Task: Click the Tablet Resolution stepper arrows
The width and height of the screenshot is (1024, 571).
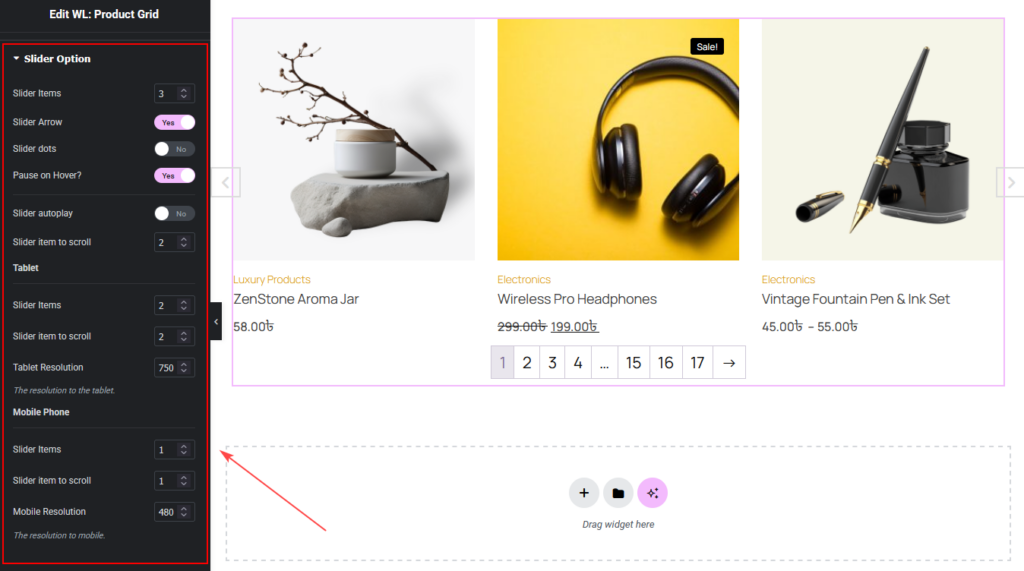Action: [x=184, y=368]
